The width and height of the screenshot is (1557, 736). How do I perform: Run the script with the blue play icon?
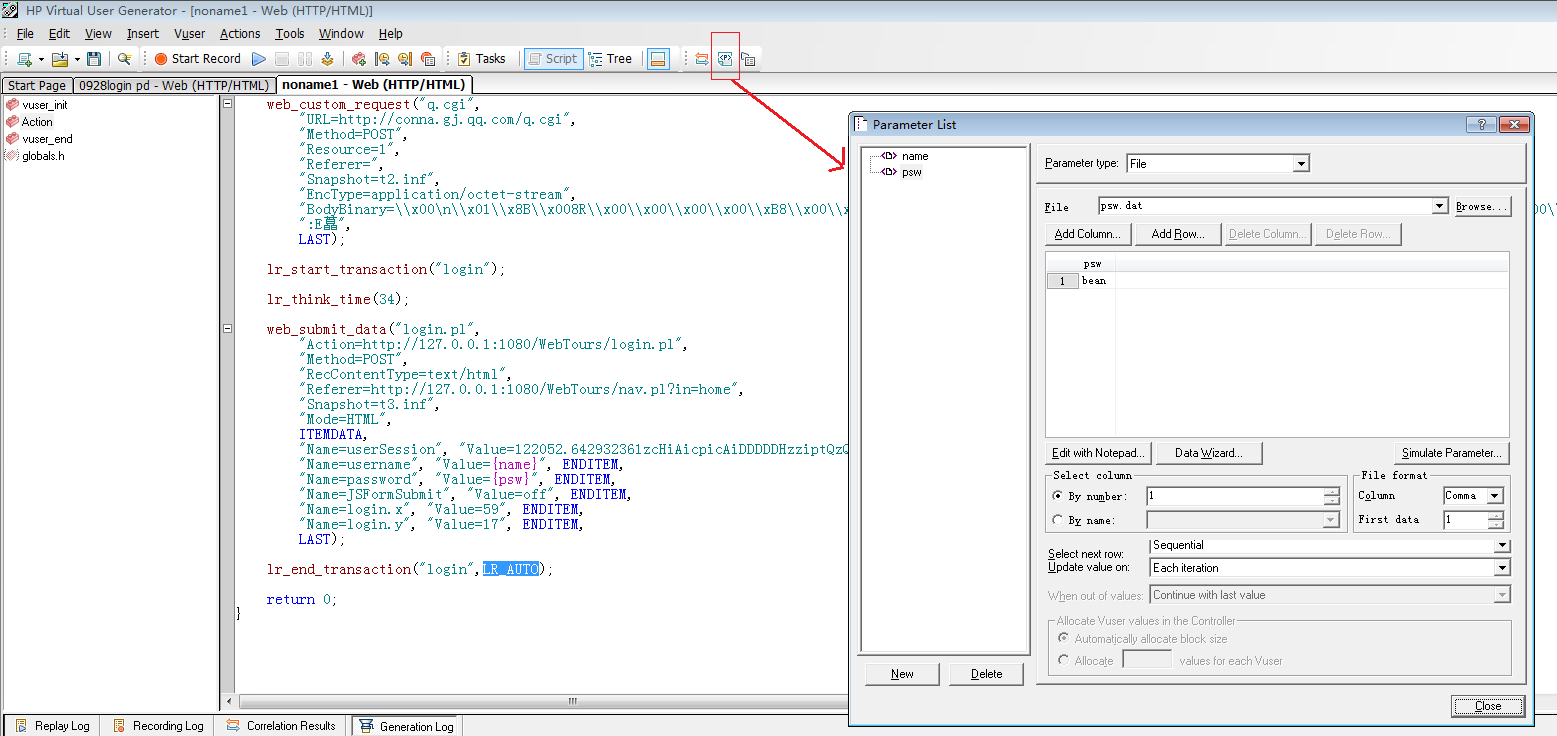tap(259, 59)
